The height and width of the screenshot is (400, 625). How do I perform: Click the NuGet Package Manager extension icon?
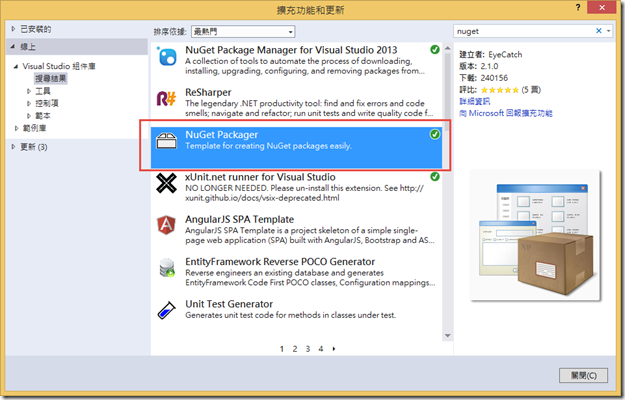tap(167, 57)
